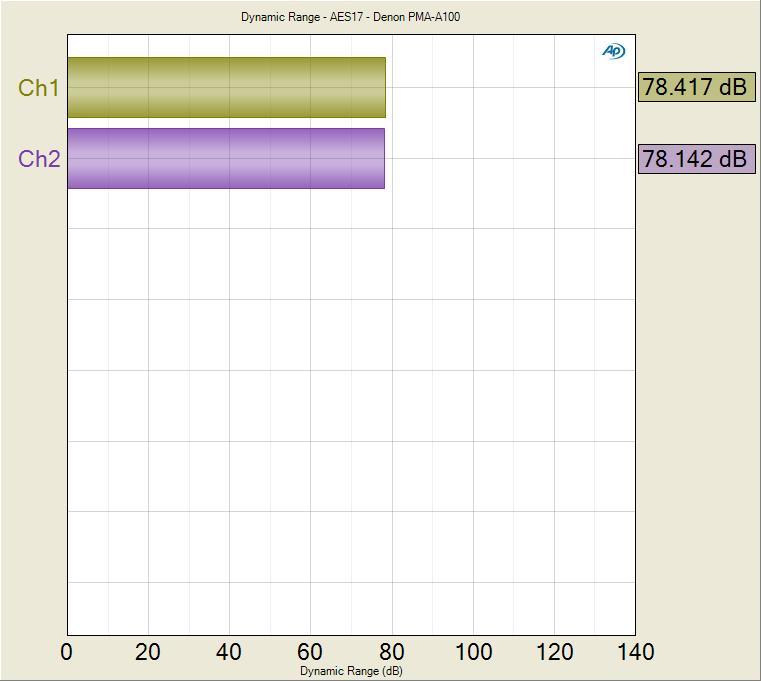Click the 0 tick label on the x-axis
The width and height of the screenshot is (761, 681).
67,652
